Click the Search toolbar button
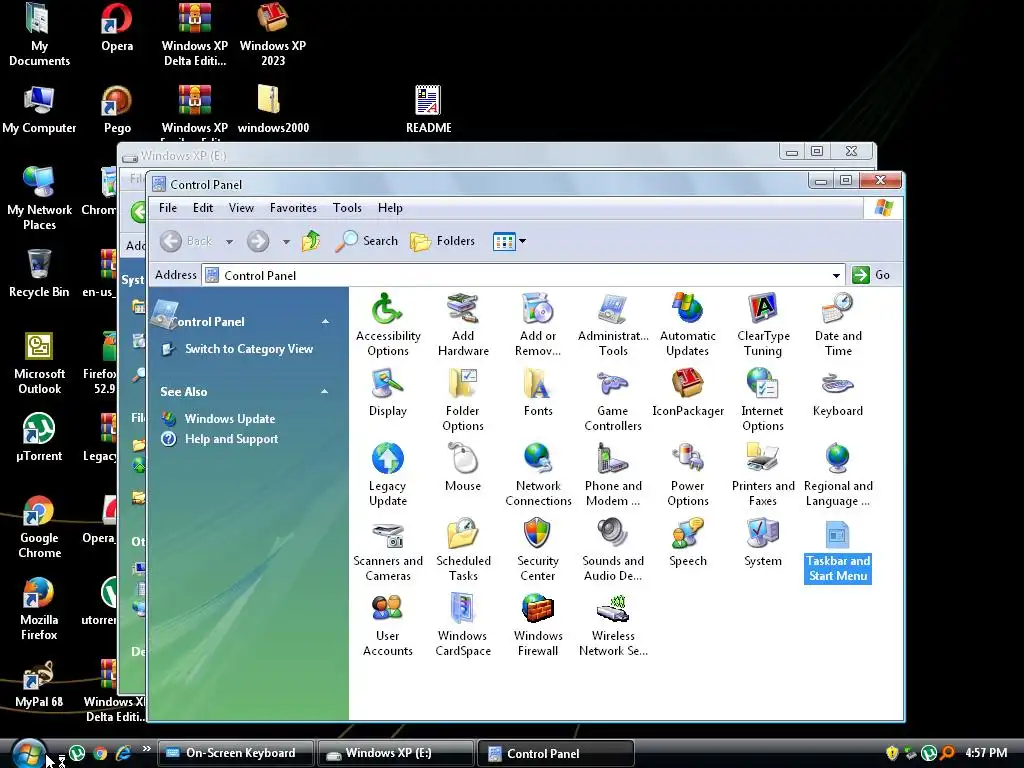 click(x=366, y=241)
